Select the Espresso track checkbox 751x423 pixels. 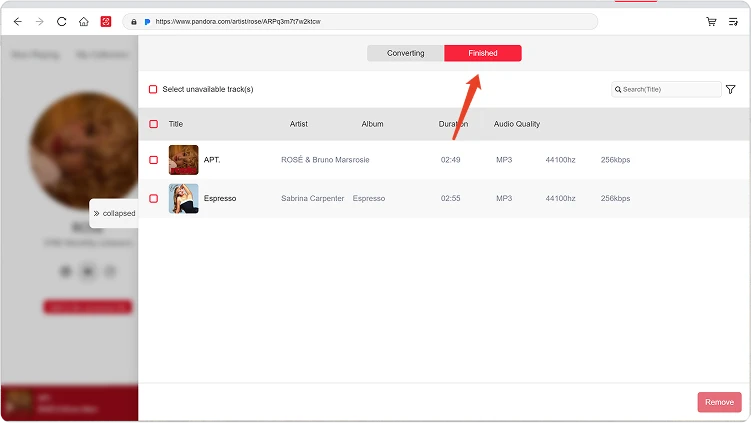[x=153, y=198]
